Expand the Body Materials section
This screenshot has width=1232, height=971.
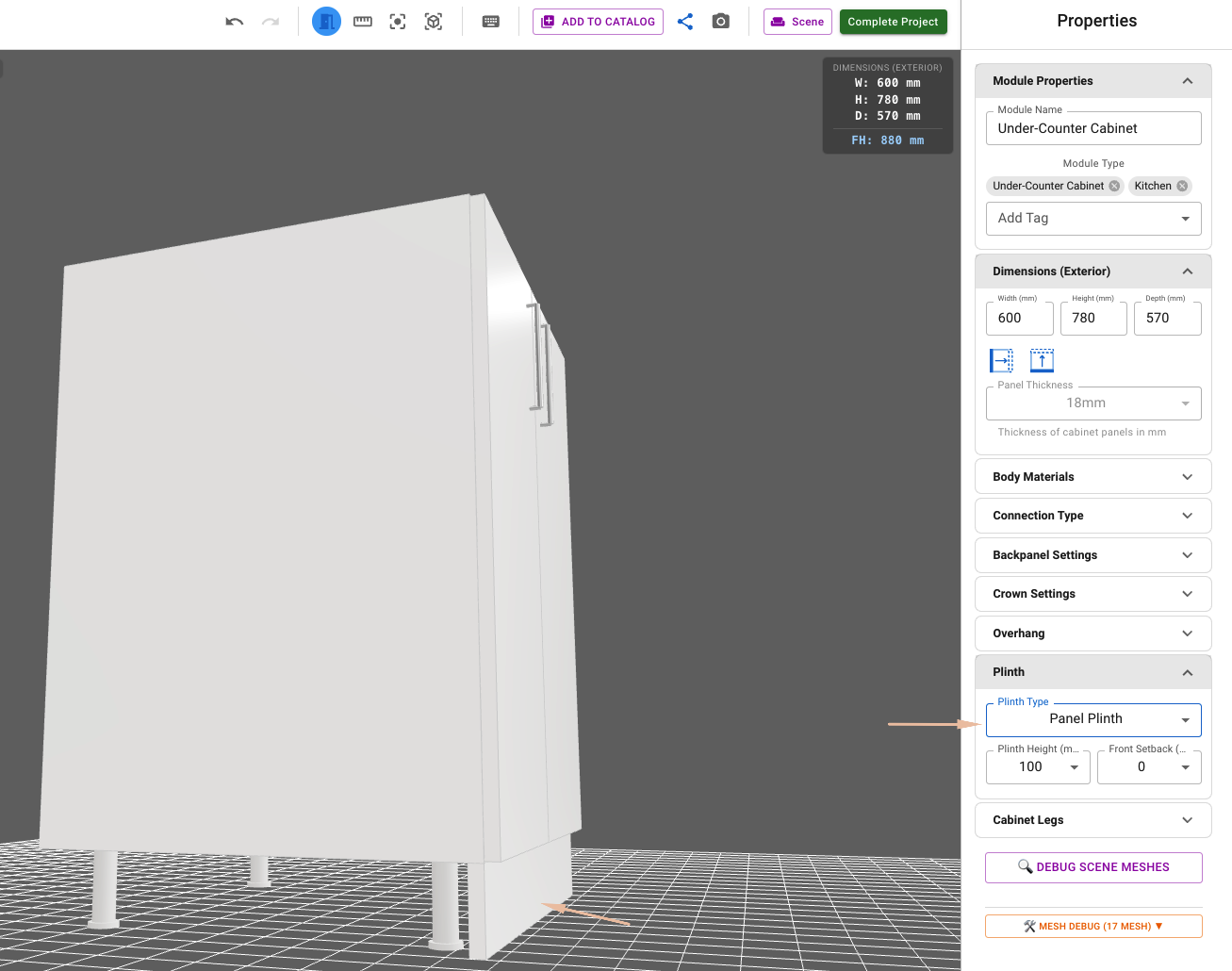(x=1093, y=477)
